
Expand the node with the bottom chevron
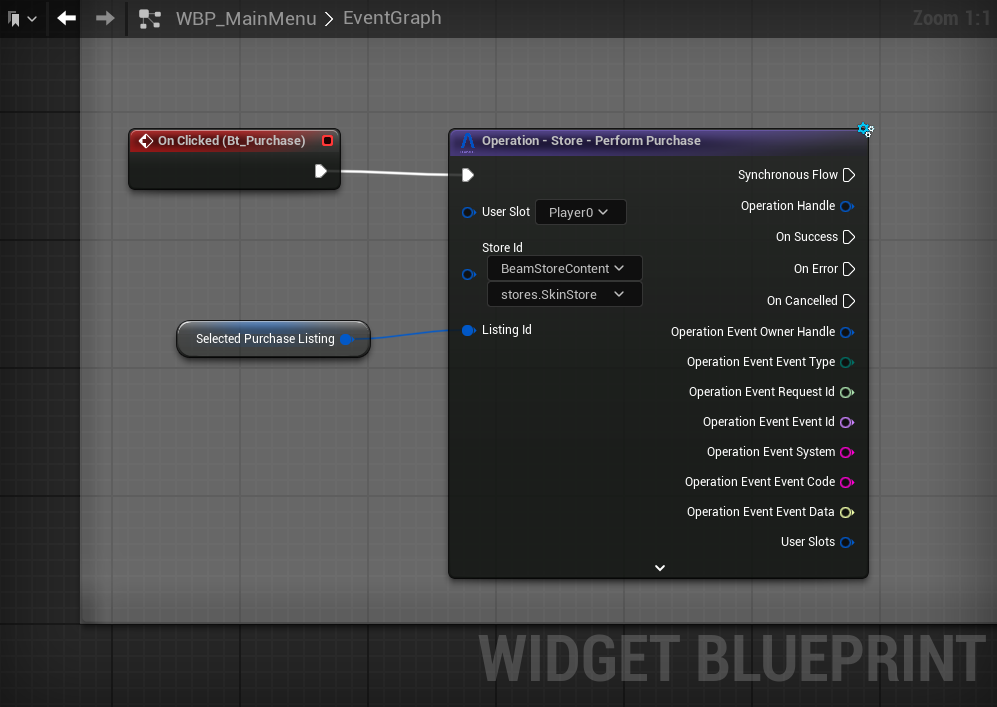(659, 567)
